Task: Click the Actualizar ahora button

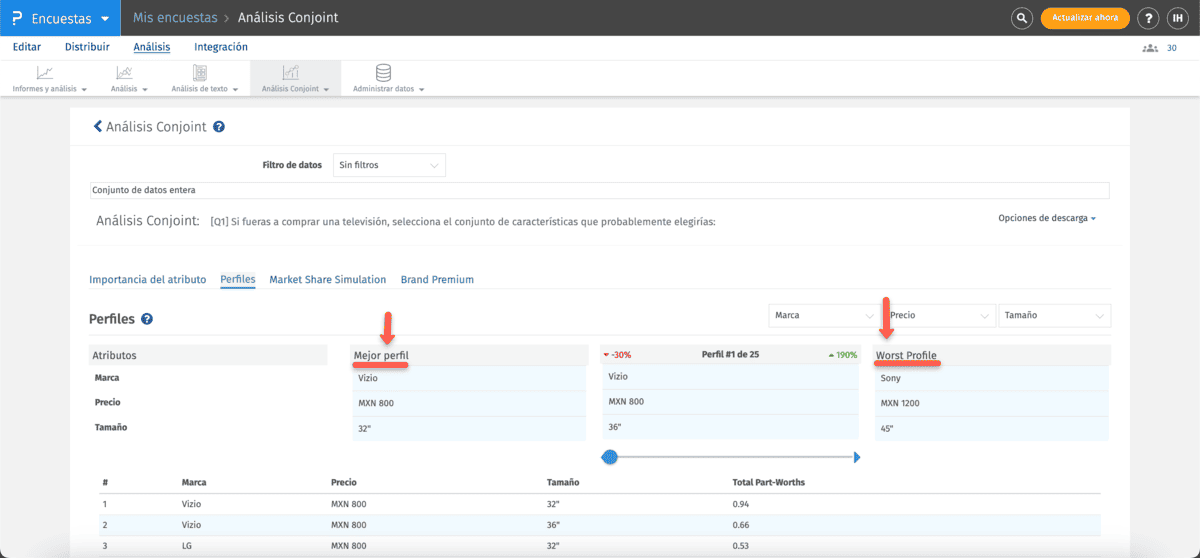Action: coord(1085,18)
